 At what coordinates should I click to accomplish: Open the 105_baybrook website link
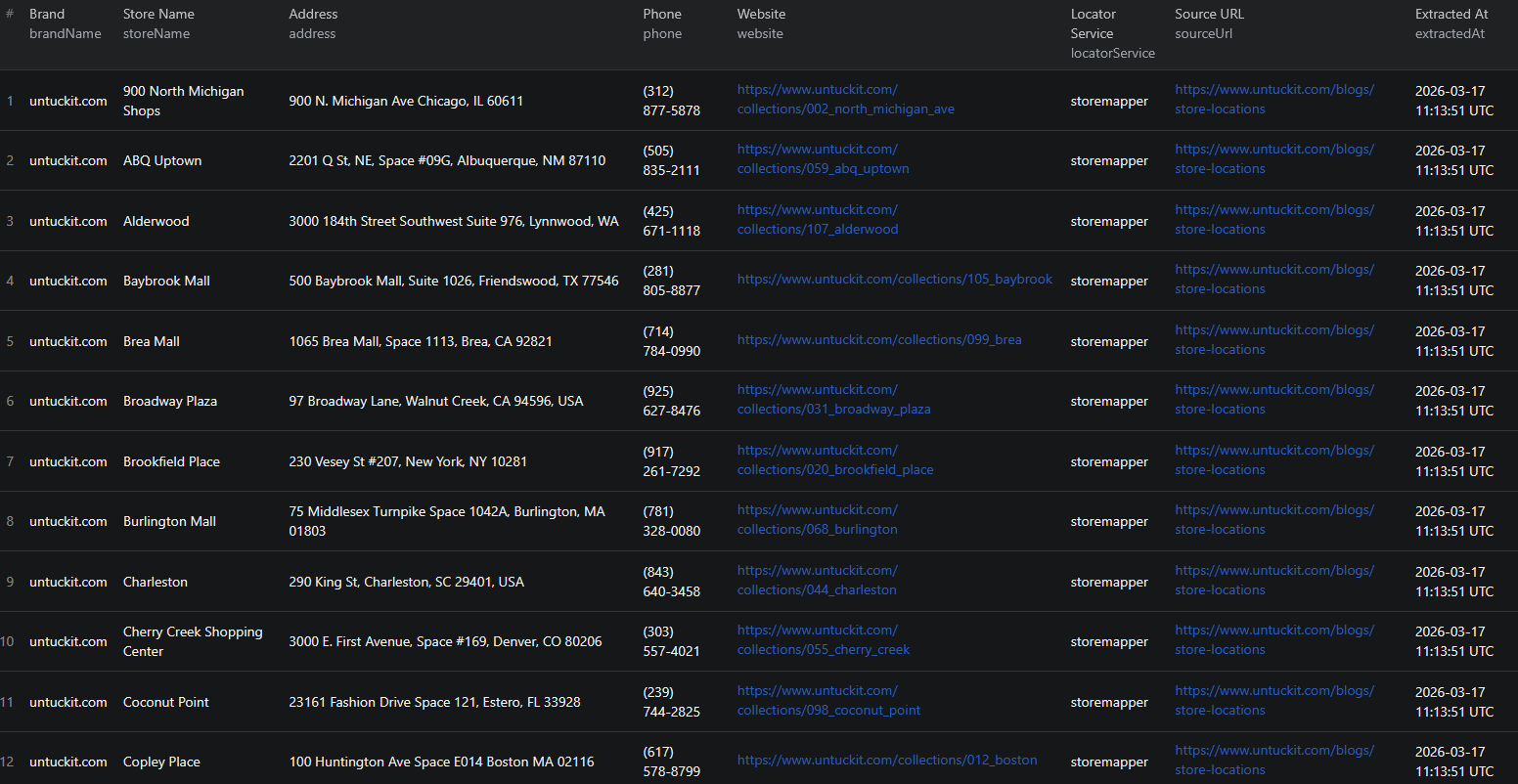pos(894,280)
